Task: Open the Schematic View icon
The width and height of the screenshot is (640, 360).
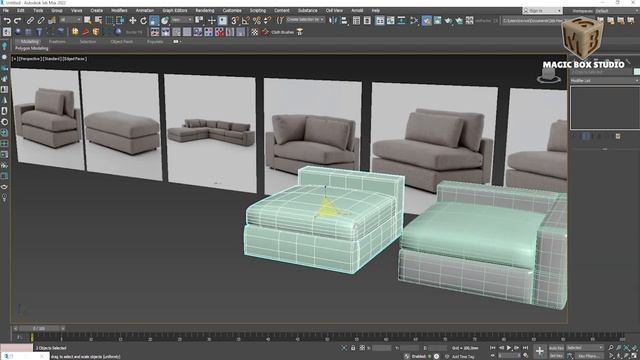Action: click(x=401, y=20)
